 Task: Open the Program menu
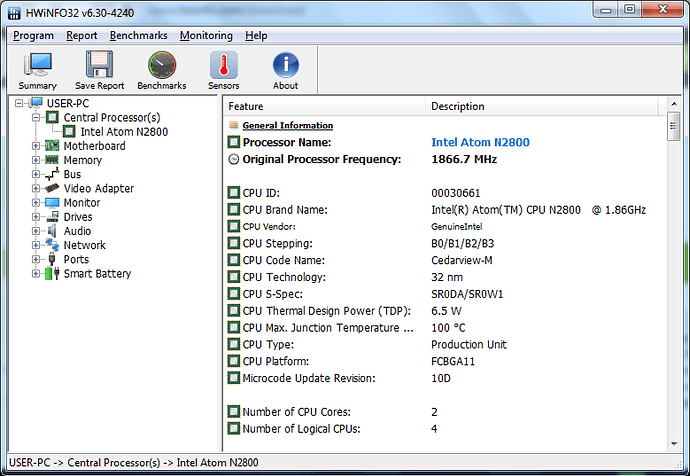pyautogui.click(x=33, y=36)
